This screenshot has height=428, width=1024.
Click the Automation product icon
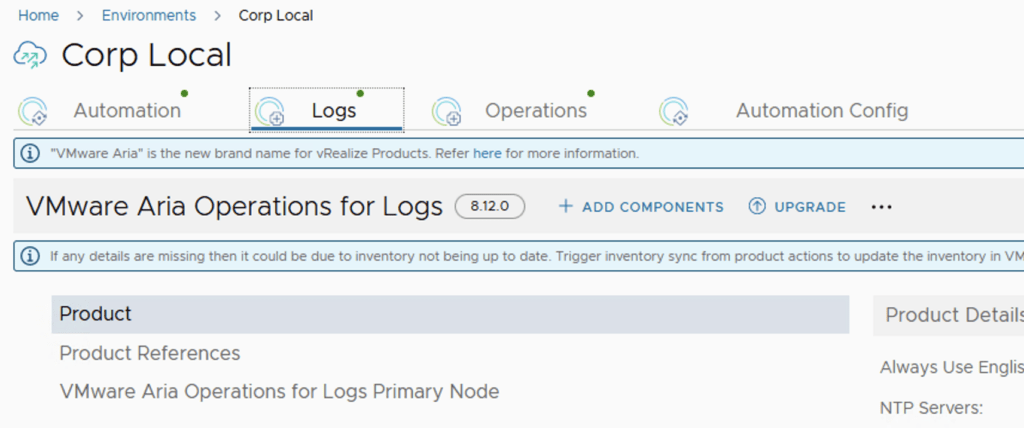[33, 112]
